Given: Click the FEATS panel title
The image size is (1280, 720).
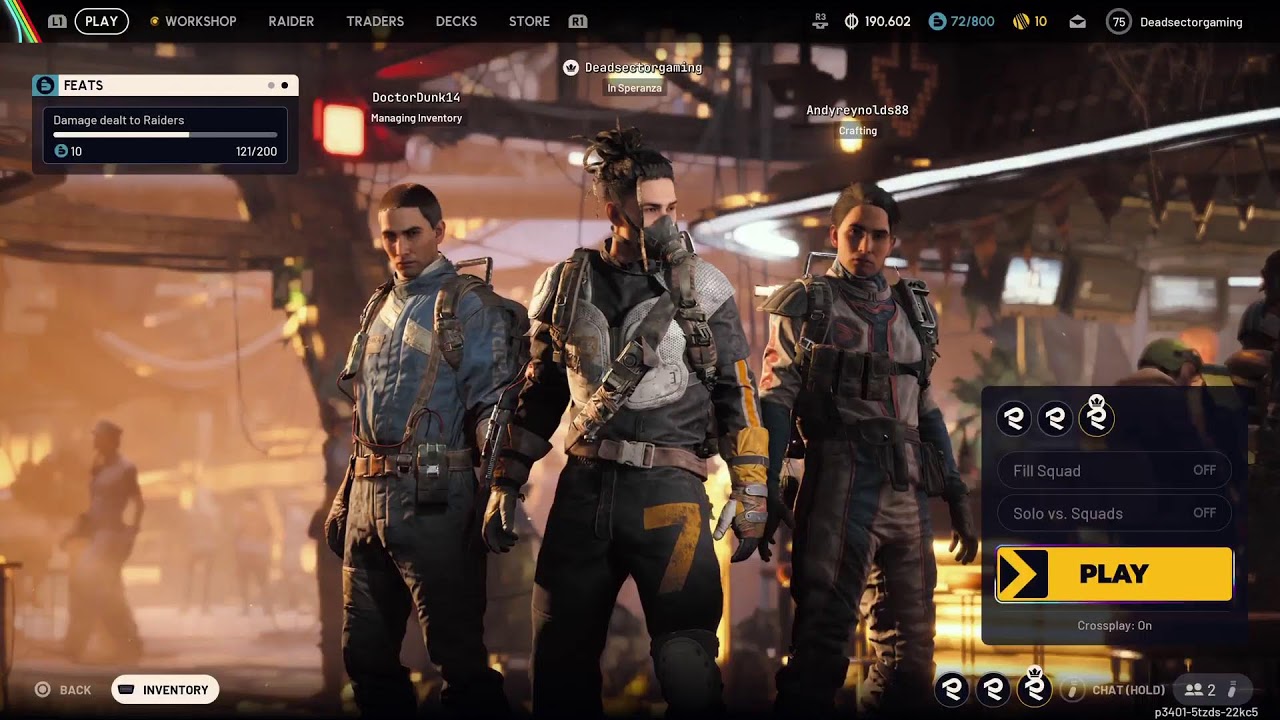Looking at the screenshot, I should tap(83, 85).
